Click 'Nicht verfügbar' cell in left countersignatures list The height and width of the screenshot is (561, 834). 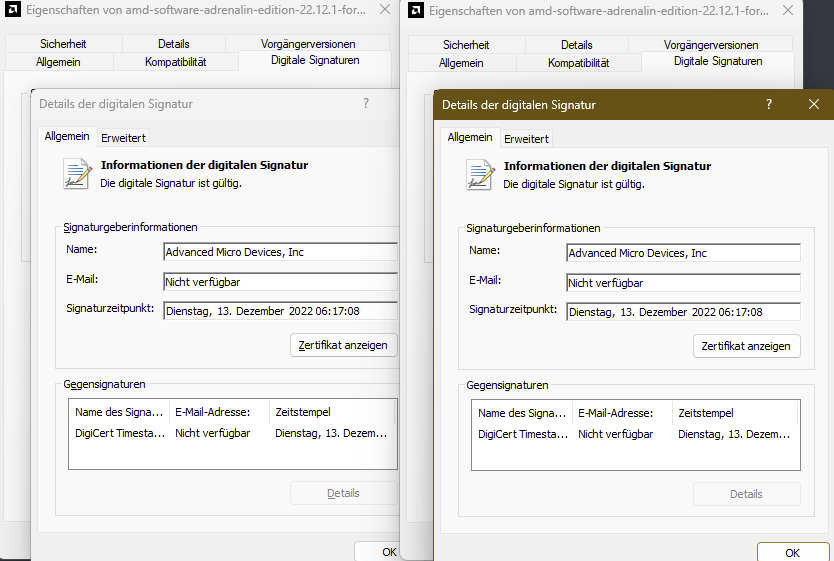[x=212, y=433]
